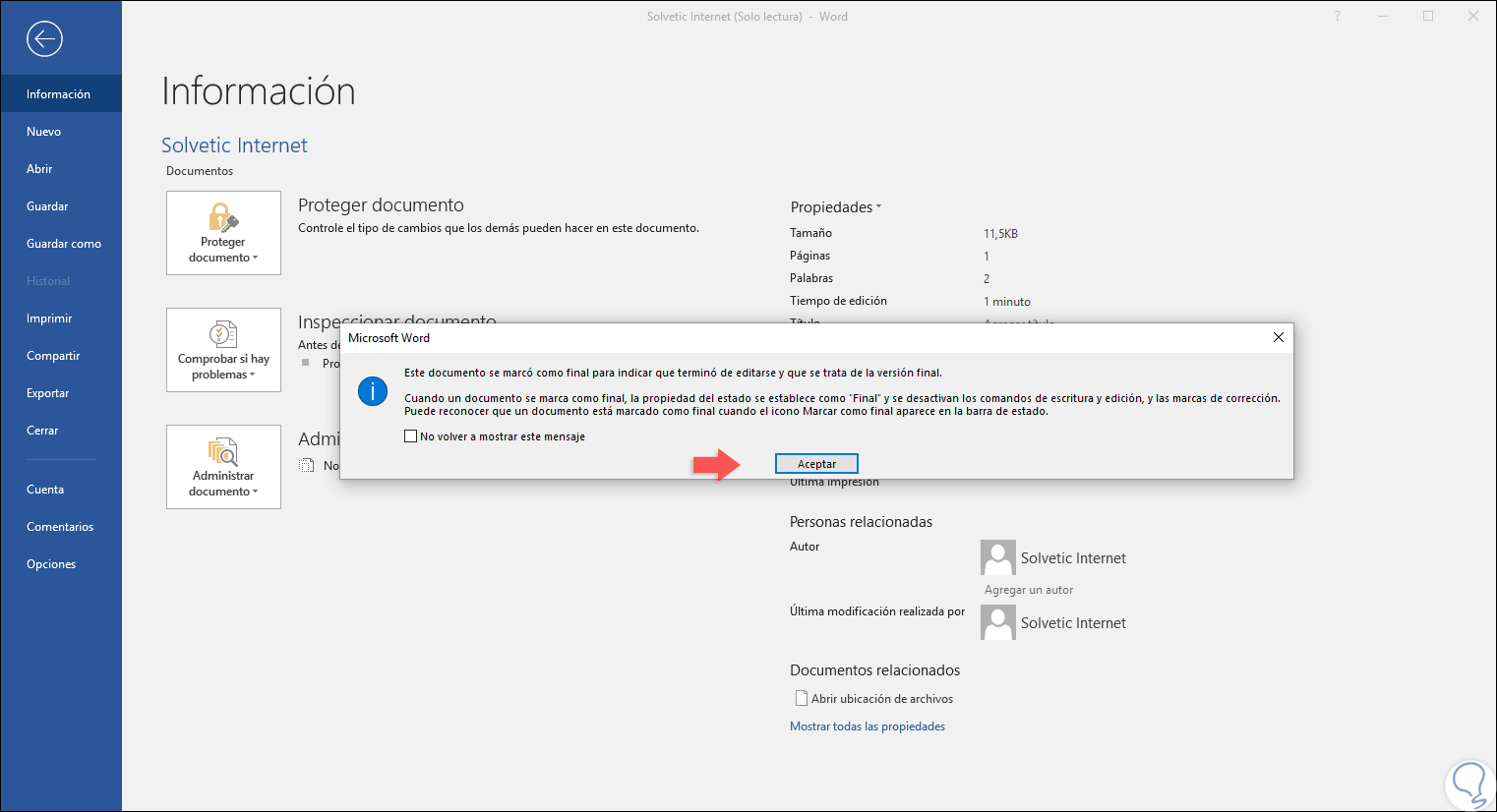Click the 'Proteger documento' section heading

(381, 205)
